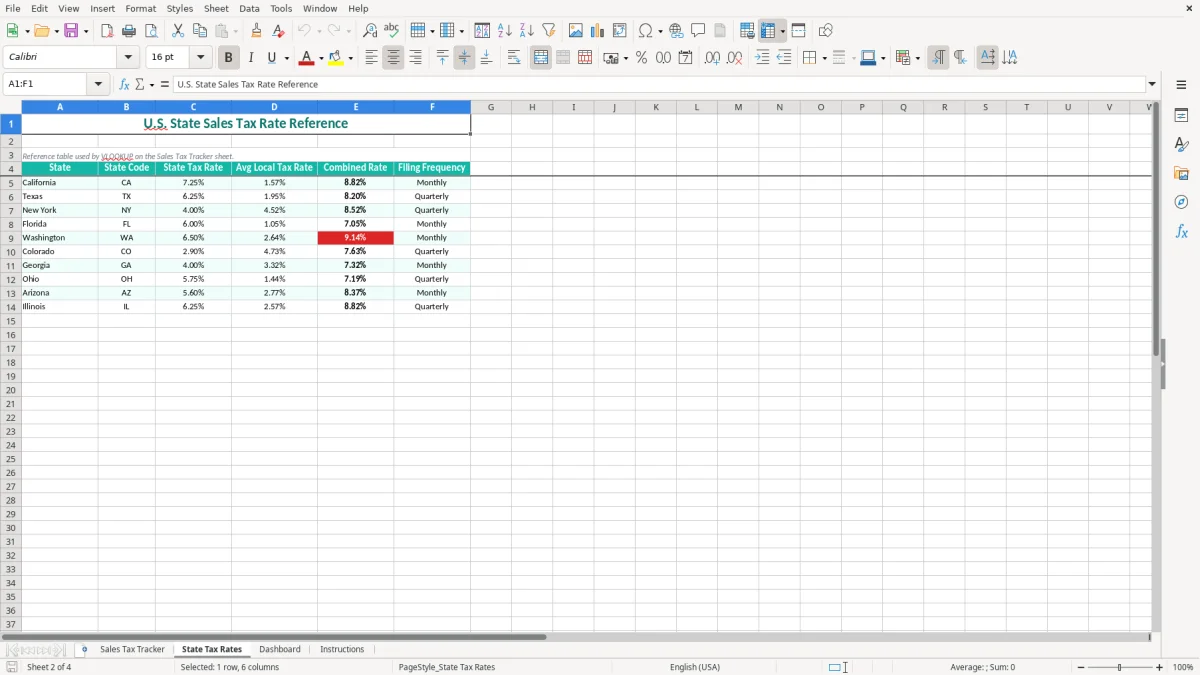Open the Function Wizard next to Name Box

pos(124,85)
